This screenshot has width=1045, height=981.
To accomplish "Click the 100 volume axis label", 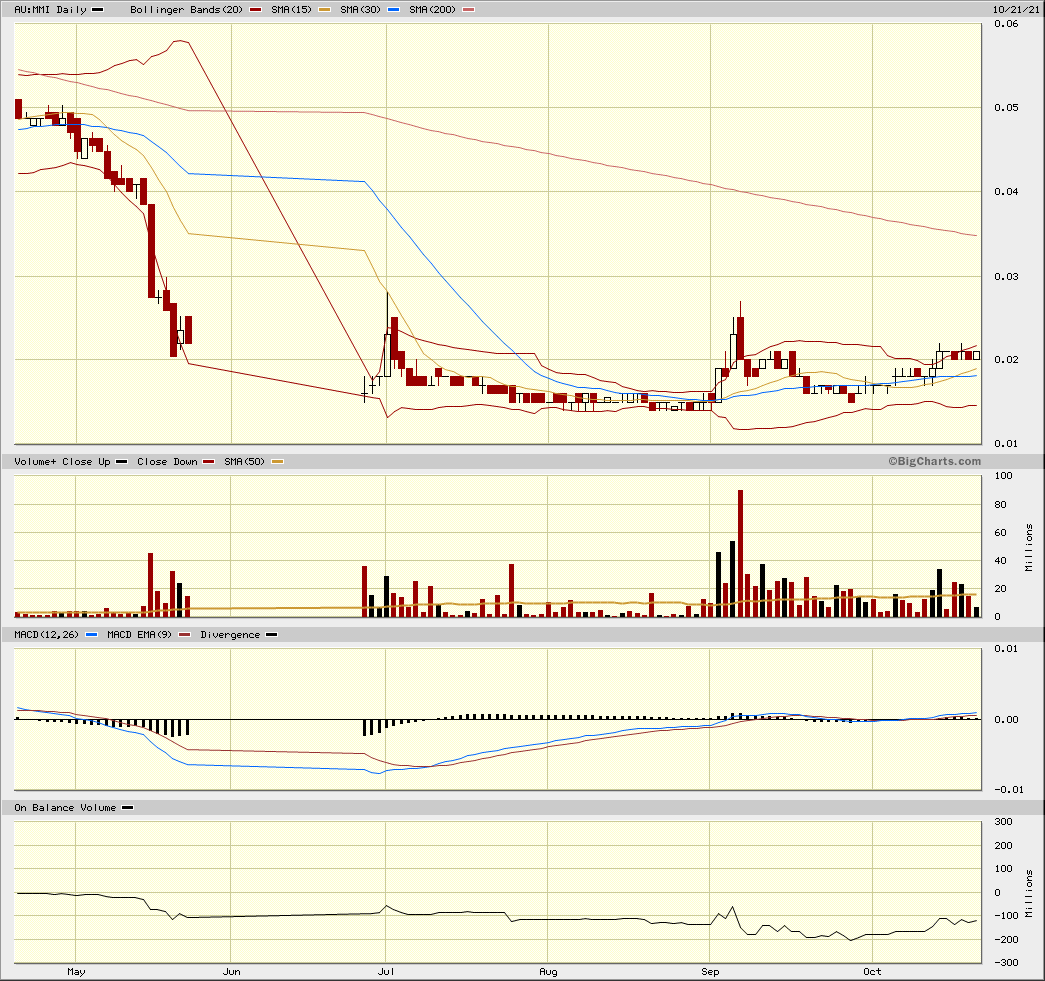I will pos(1003,475).
